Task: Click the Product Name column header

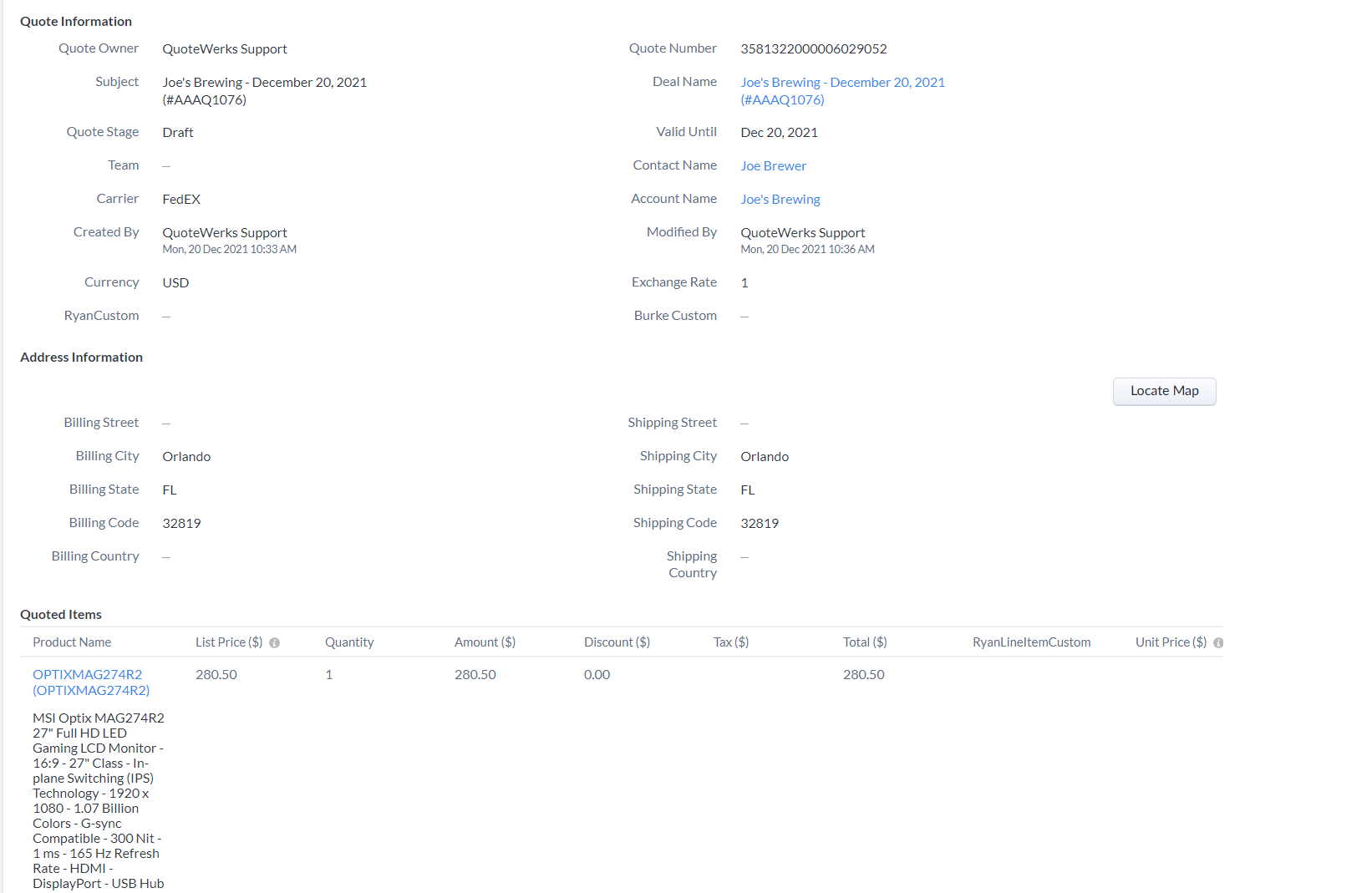Action: tap(72, 642)
